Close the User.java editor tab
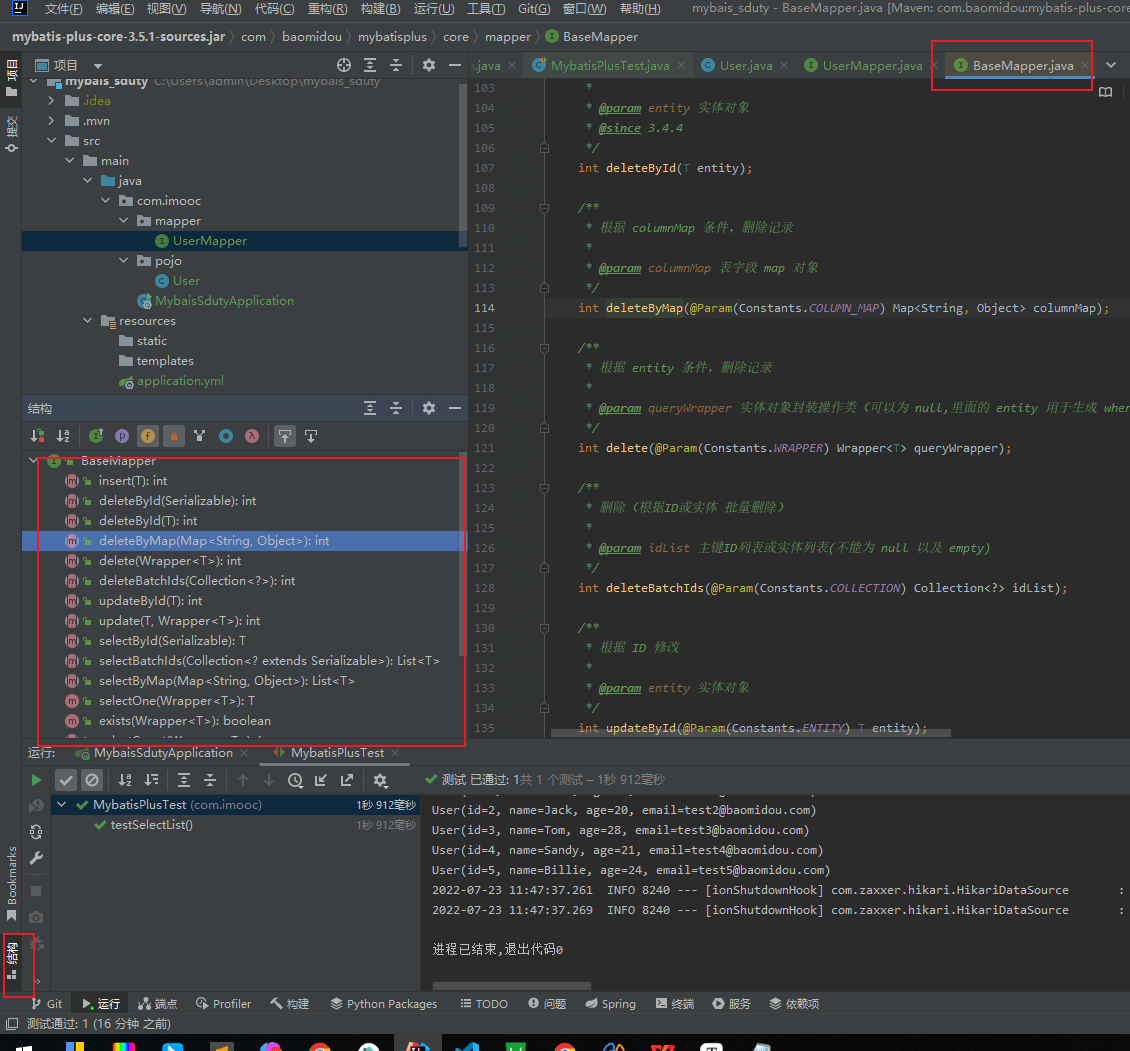This screenshot has width=1130, height=1051. 784,65
